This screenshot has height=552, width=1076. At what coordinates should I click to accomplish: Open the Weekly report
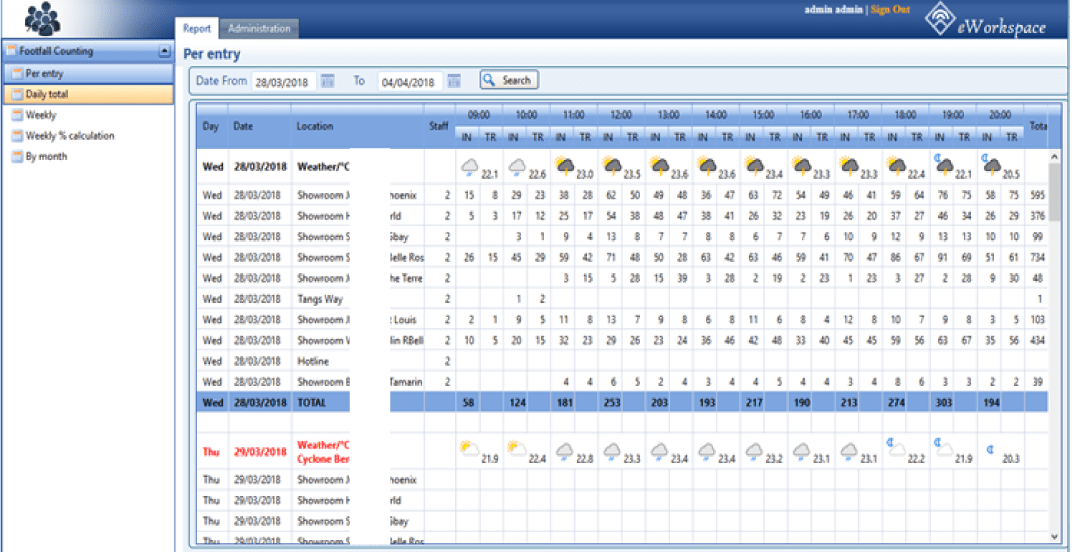[x=40, y=115]
